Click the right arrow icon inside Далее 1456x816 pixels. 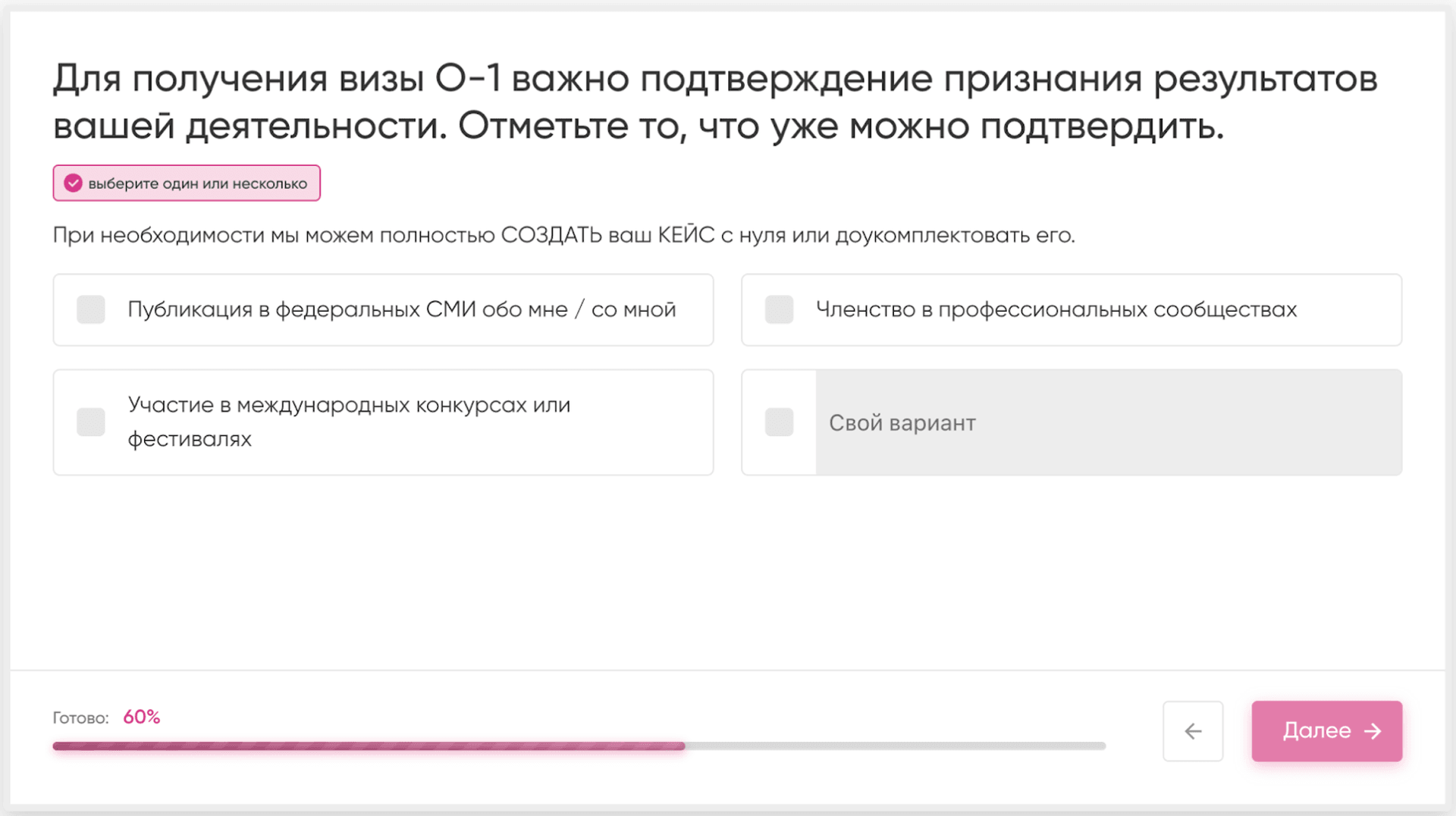(x=1373, y=731)
